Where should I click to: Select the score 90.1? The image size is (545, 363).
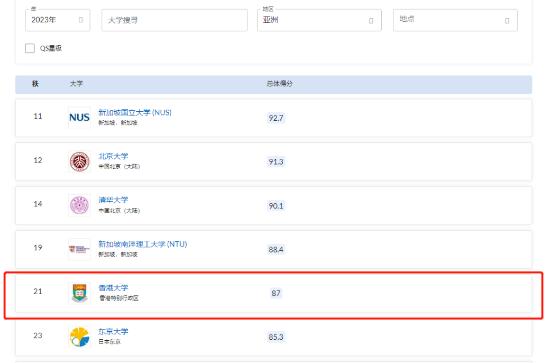coord(276,206)
